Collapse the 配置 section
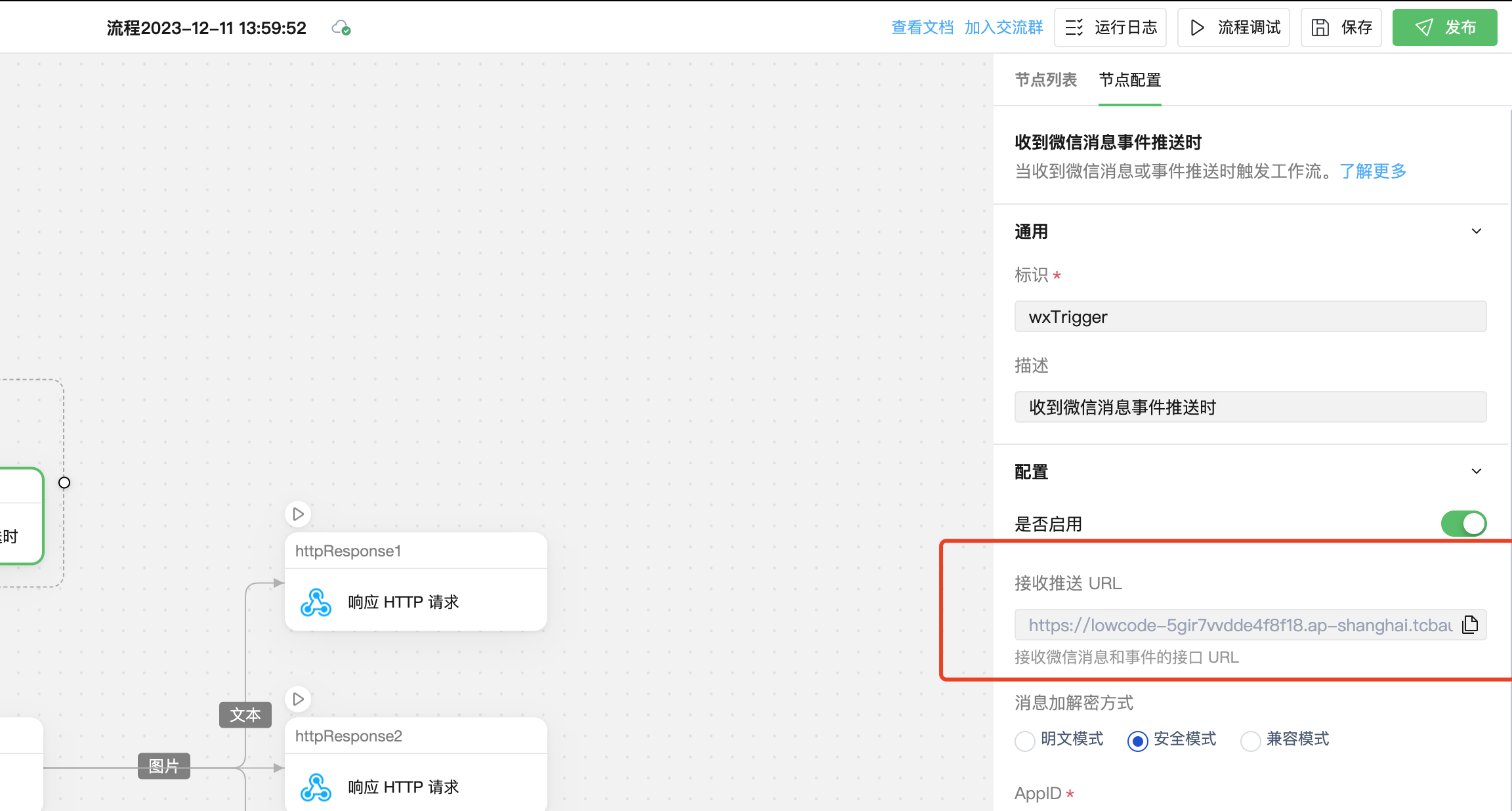This screenshot has height=811, width=1512. coord(1476,472)
